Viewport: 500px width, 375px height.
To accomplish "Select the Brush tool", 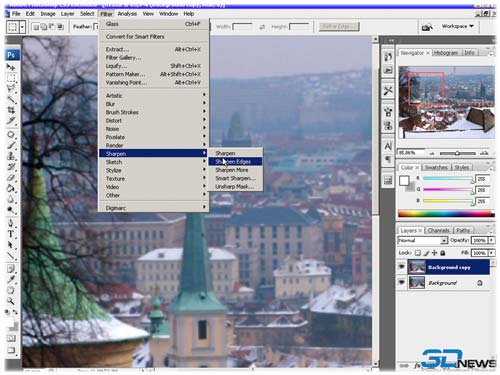I will tap(11, 145).
